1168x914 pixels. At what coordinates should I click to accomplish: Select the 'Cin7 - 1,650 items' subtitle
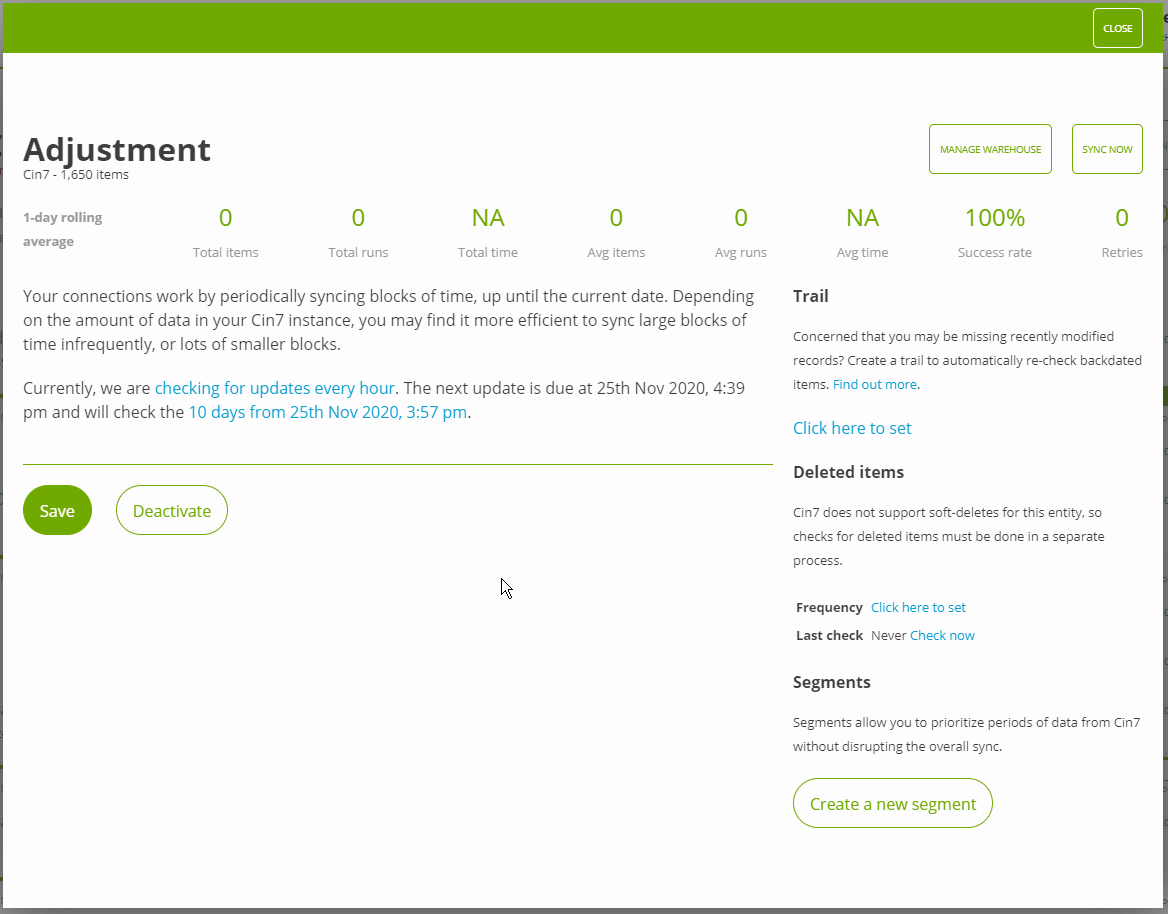[75, 174]
